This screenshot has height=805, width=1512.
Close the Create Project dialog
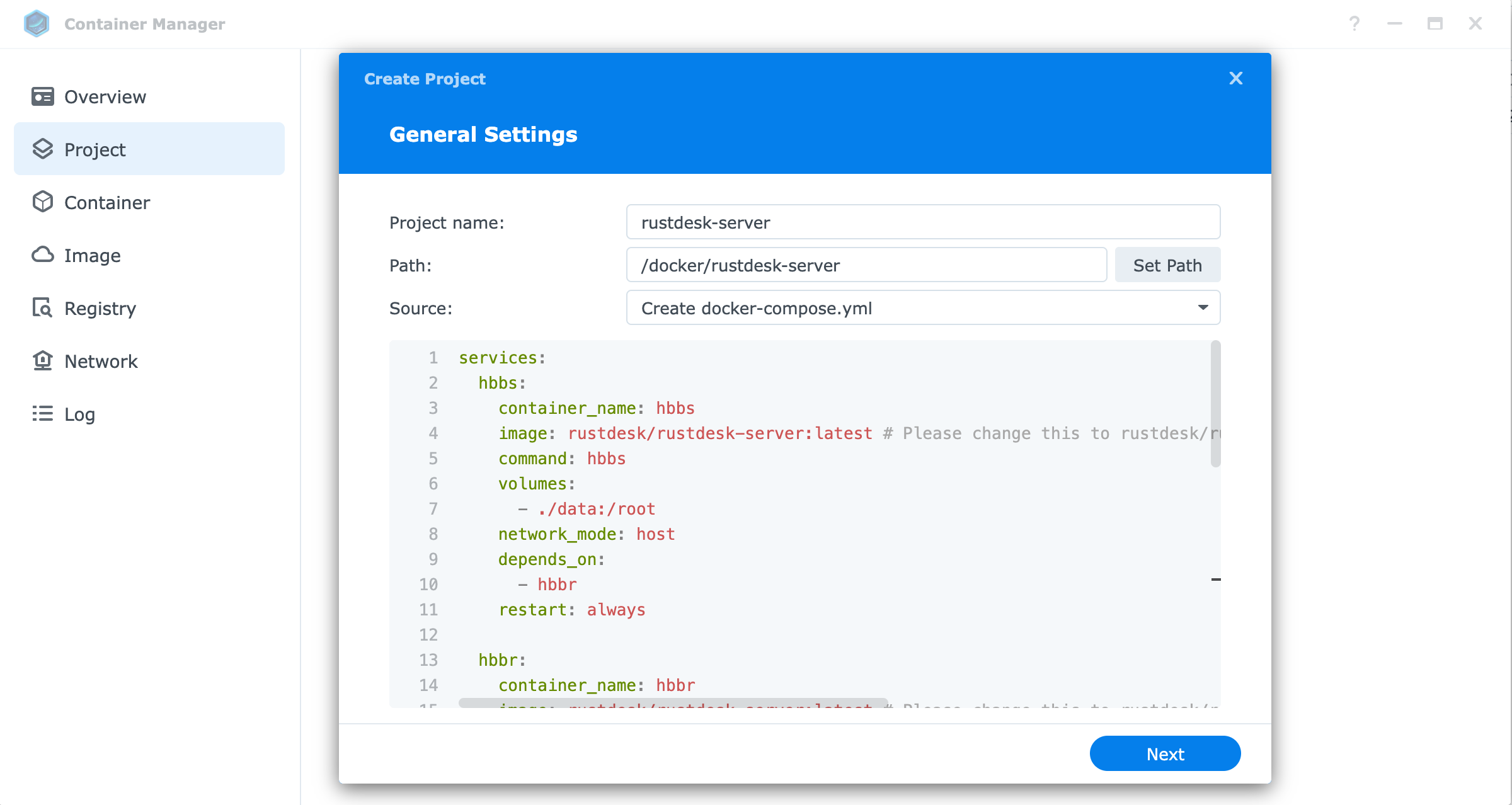click(1235, 78)
